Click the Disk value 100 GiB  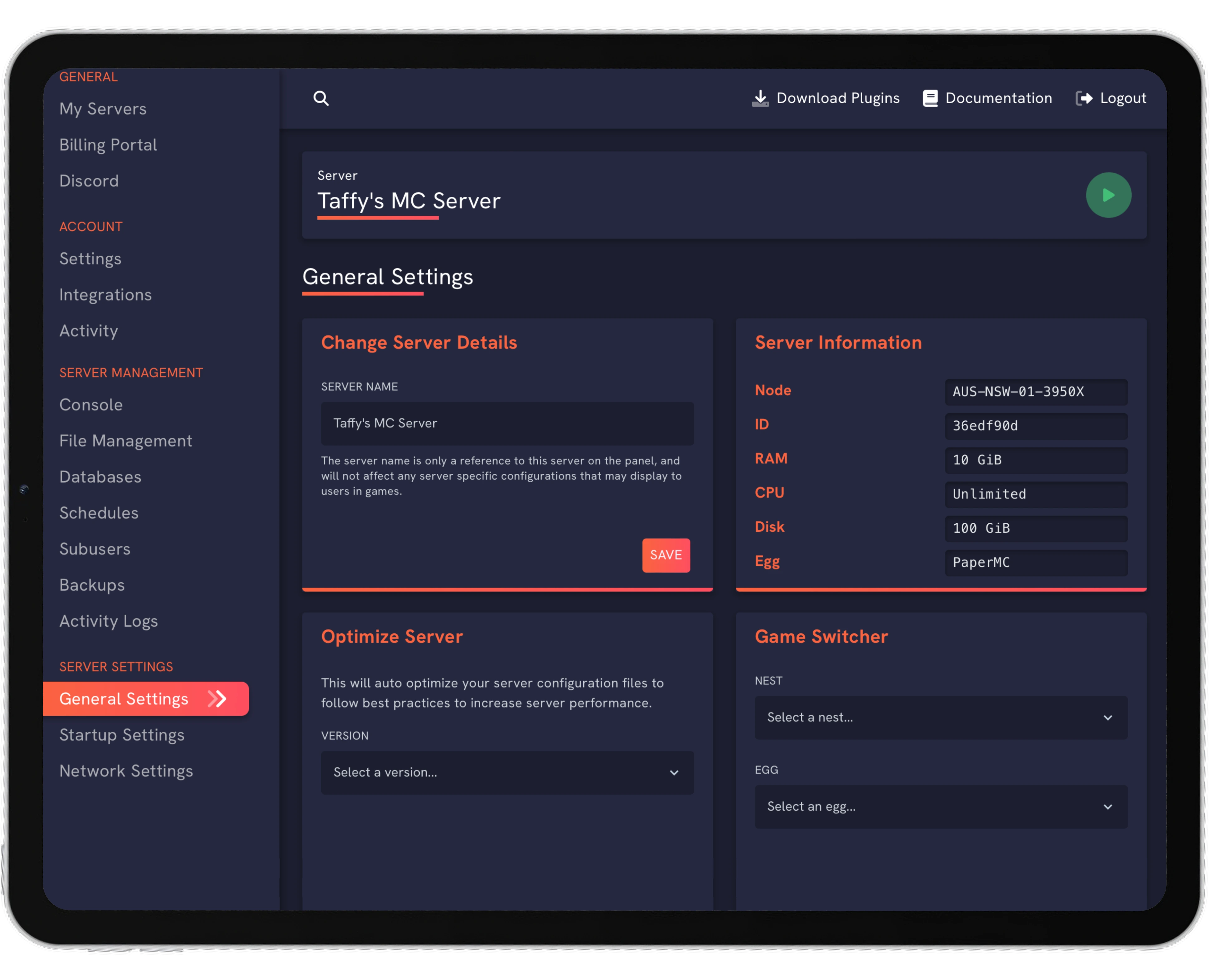[1036, 528]
